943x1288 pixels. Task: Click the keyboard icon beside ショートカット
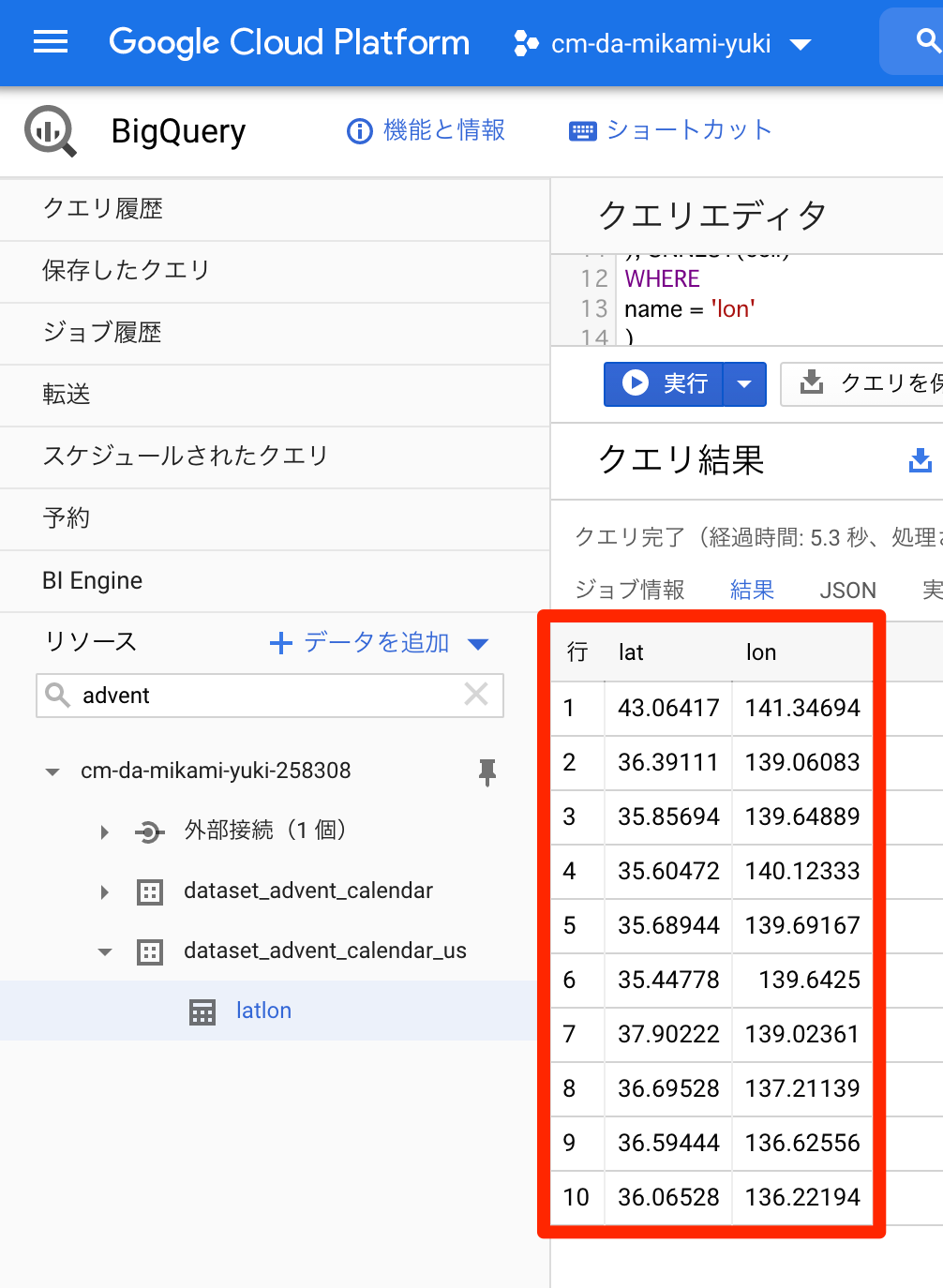pos(582,130)
